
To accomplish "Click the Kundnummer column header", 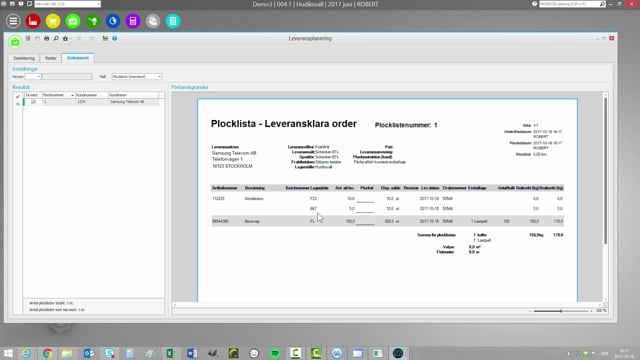I will (x=92, y=95).
